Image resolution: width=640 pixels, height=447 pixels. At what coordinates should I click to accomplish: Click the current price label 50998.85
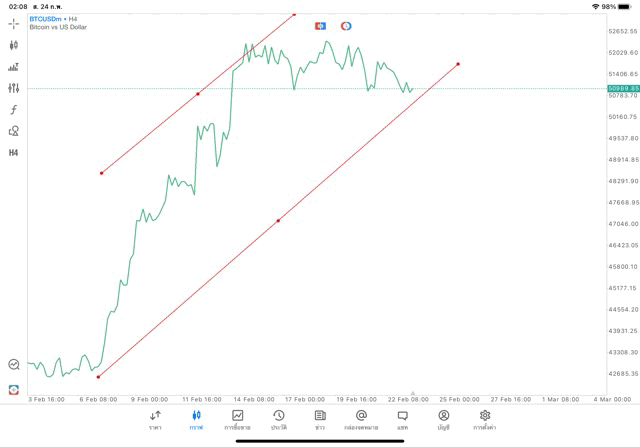click(623, 89)
